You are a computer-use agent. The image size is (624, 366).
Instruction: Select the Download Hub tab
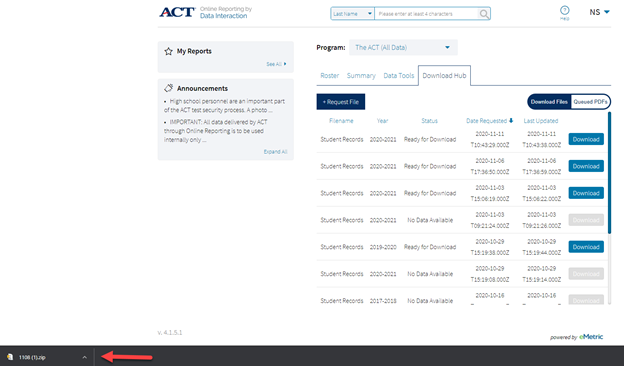(x=444, y=76)
